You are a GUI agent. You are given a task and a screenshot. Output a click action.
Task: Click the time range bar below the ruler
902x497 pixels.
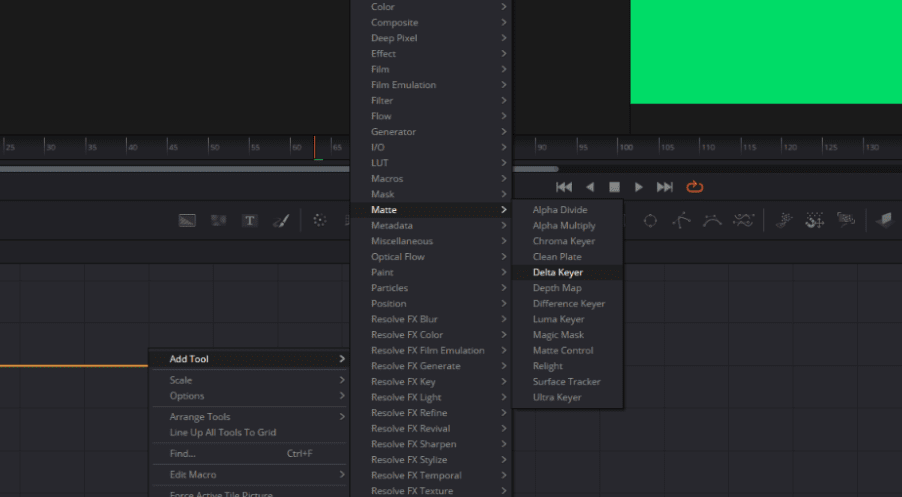(175, 169)
